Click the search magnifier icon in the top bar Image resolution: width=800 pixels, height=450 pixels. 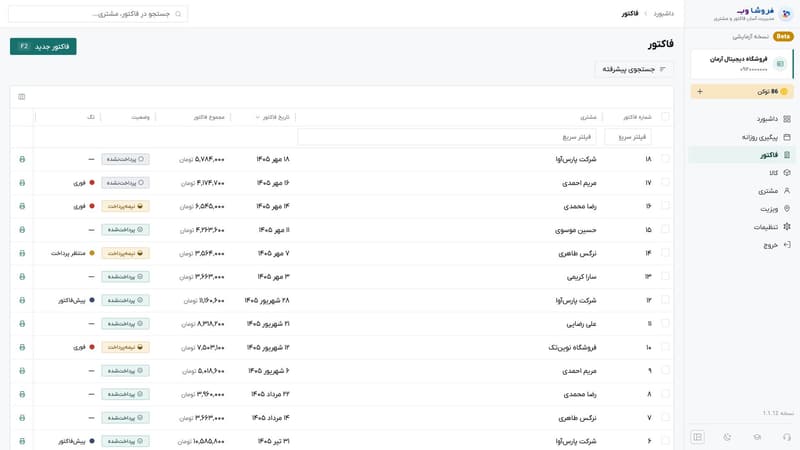[178, 14]
